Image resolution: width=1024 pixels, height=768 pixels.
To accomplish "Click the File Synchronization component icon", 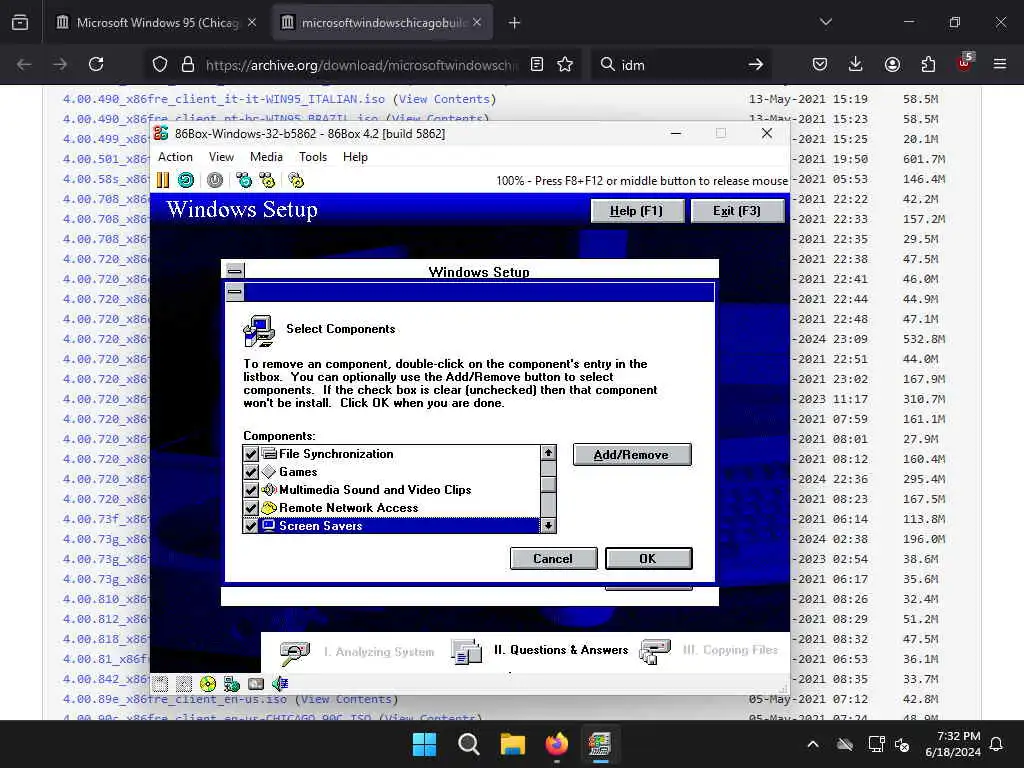I will pos(269,454).
